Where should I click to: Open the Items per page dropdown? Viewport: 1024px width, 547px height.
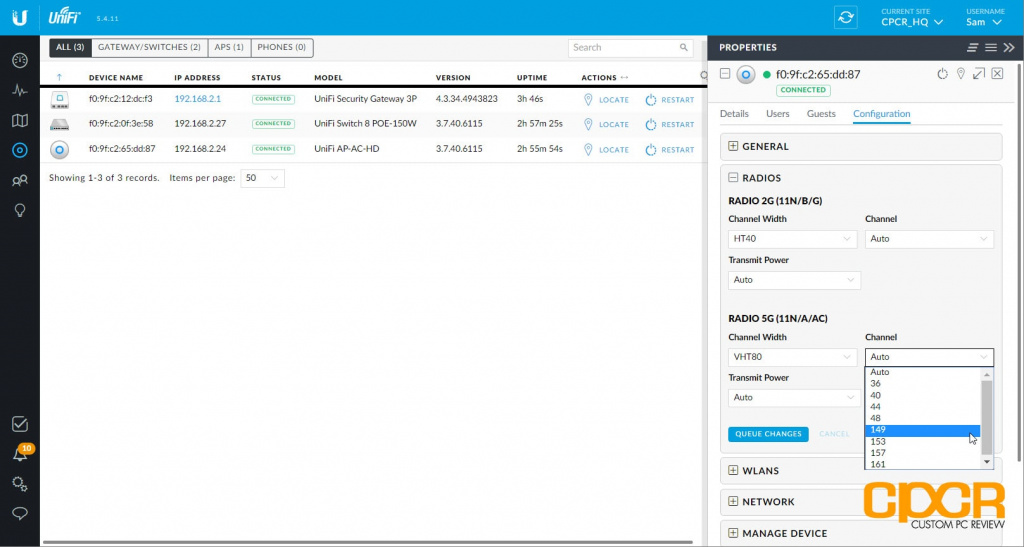[263, 178]
